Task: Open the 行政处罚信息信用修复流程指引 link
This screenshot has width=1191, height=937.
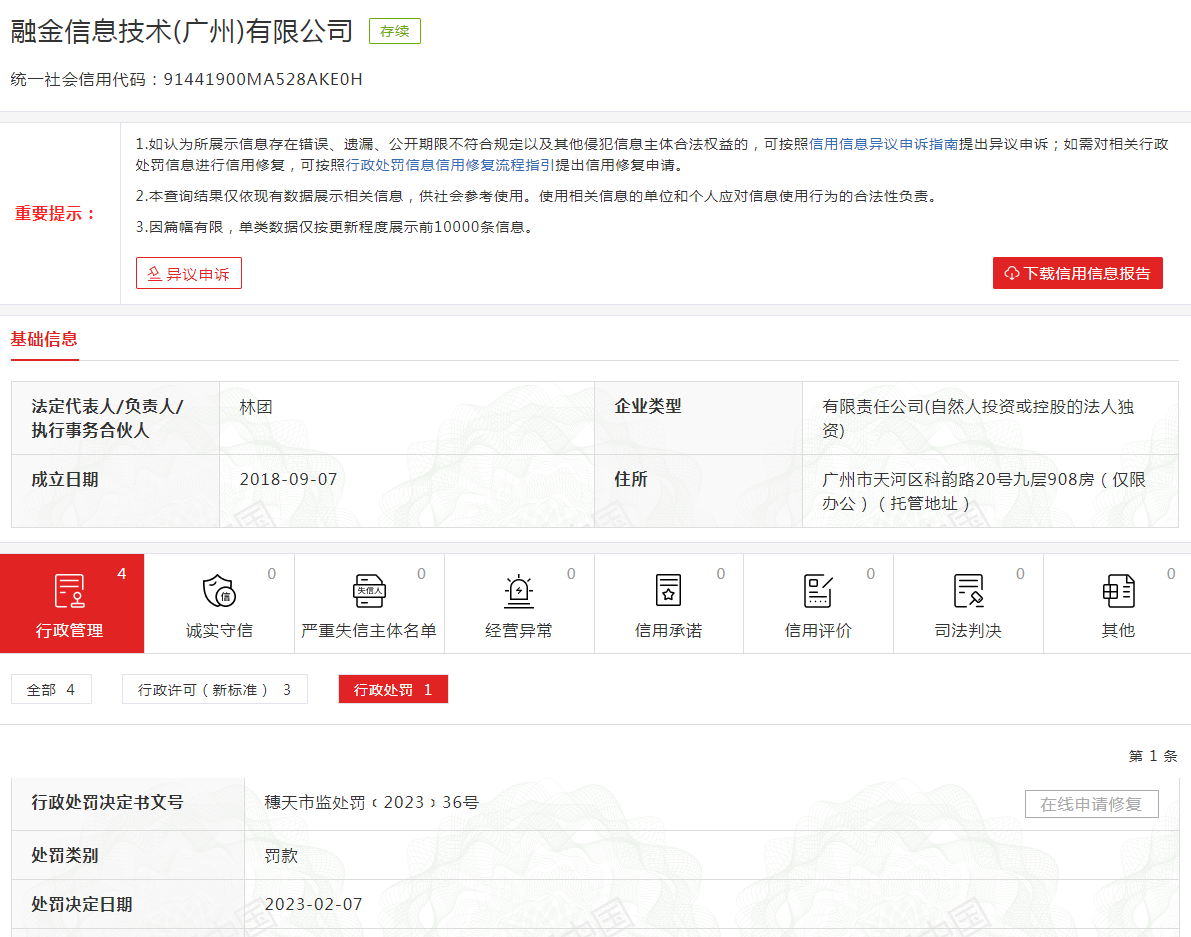Action: [450, 165]
